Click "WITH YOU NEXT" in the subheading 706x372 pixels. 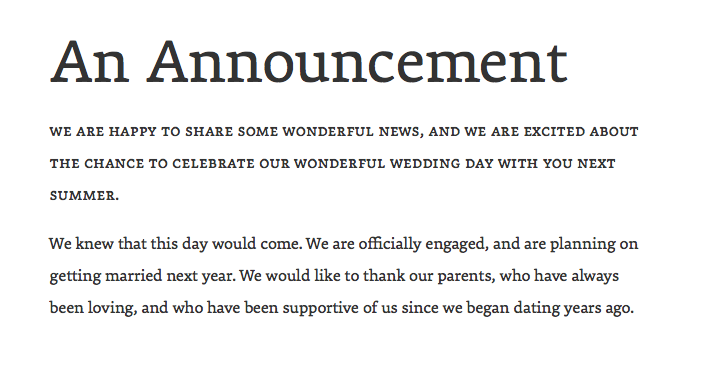557,163
